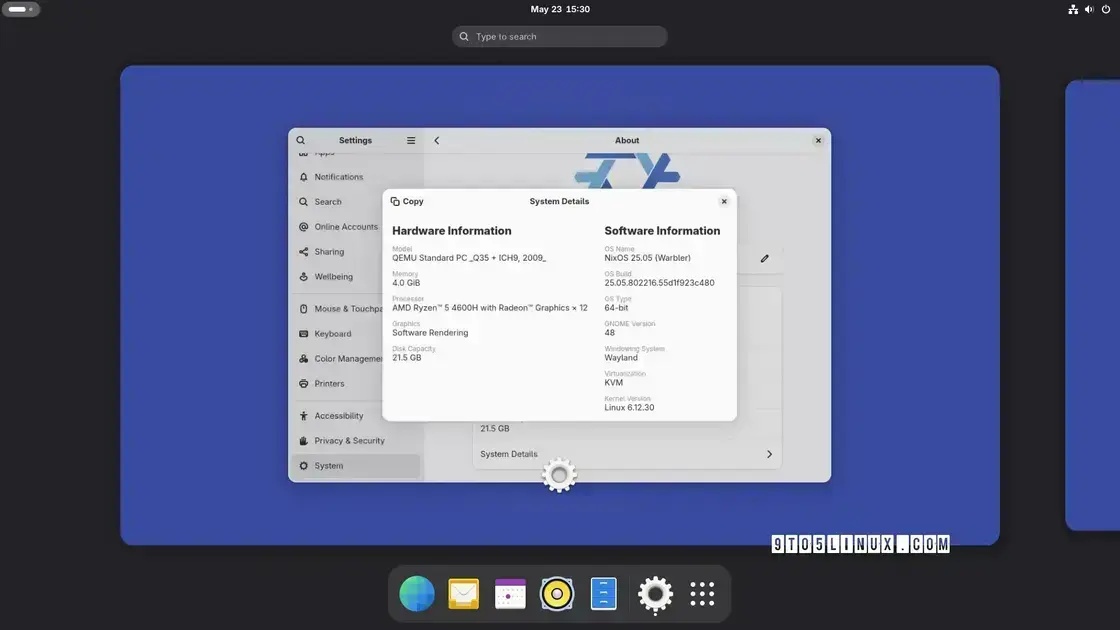1120x630 pixels.
Task: Open the System Details row
Action: tap(626, 454)
